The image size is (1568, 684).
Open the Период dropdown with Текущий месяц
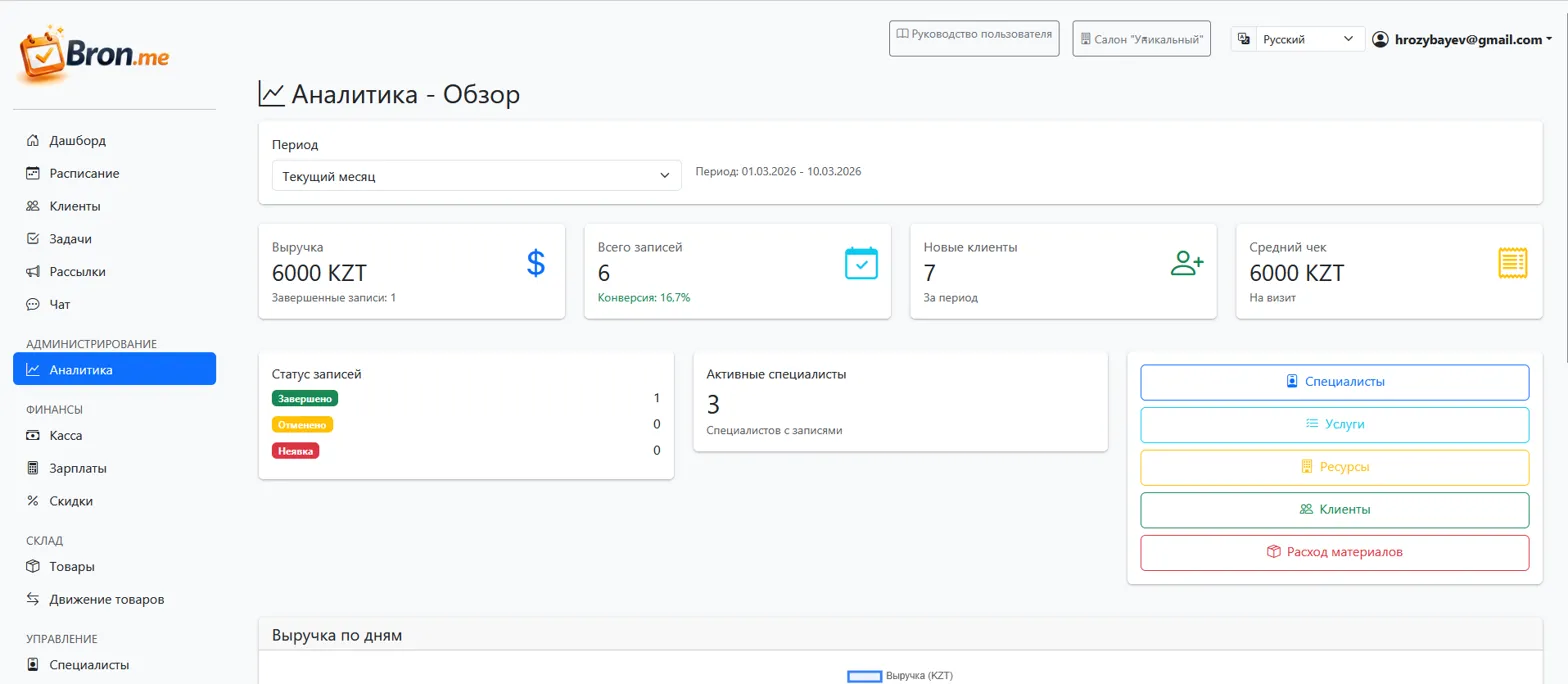(x=476, y=176)
